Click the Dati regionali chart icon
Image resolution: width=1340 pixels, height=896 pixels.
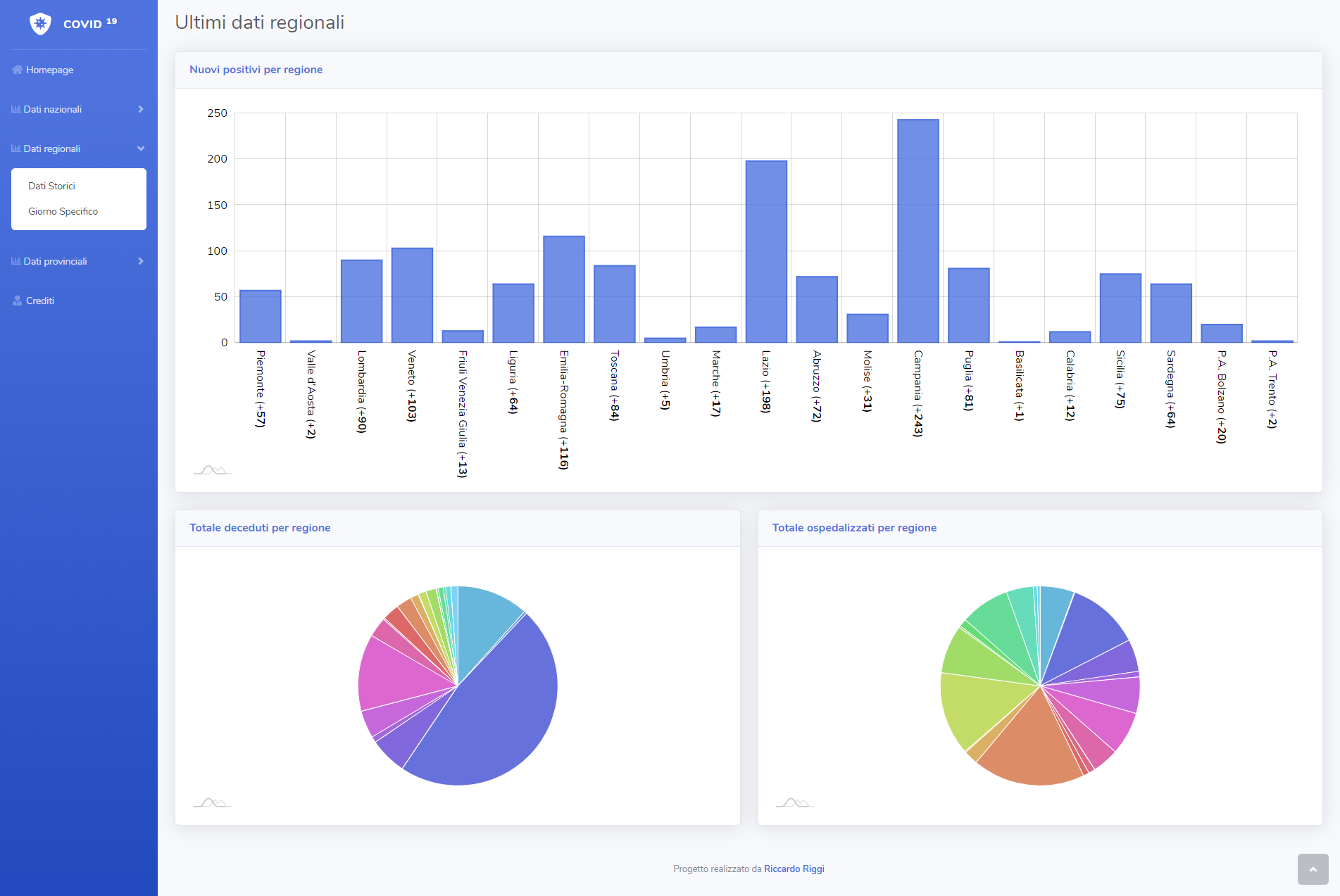click(16, 149)
